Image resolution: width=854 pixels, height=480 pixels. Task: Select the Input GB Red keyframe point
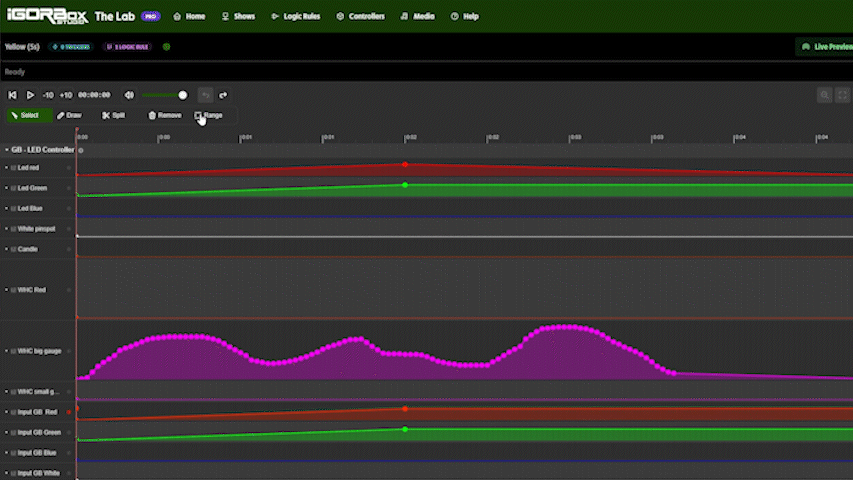coord(405,409)
